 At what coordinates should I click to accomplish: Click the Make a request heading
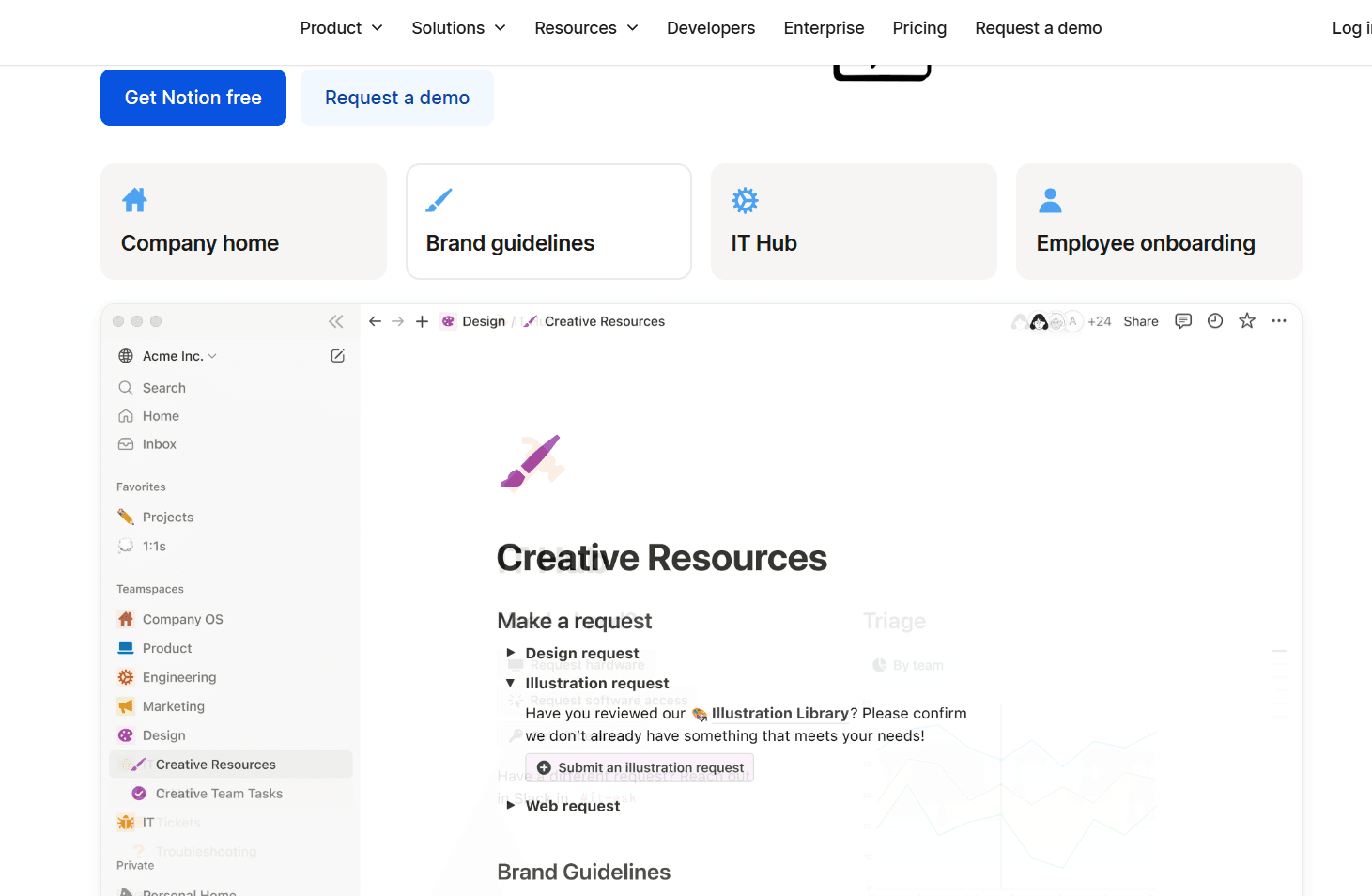(575, 621)
